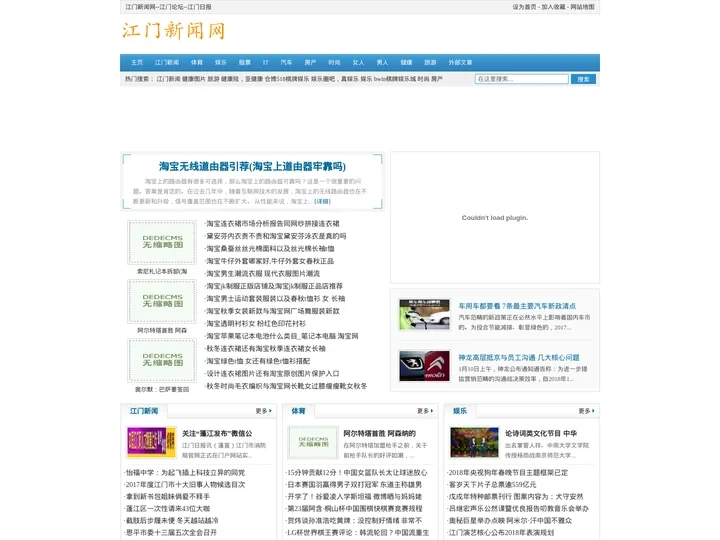The image size is (720, 540).
Task: Open the electric car charging thumbnail
Action: 424,315
